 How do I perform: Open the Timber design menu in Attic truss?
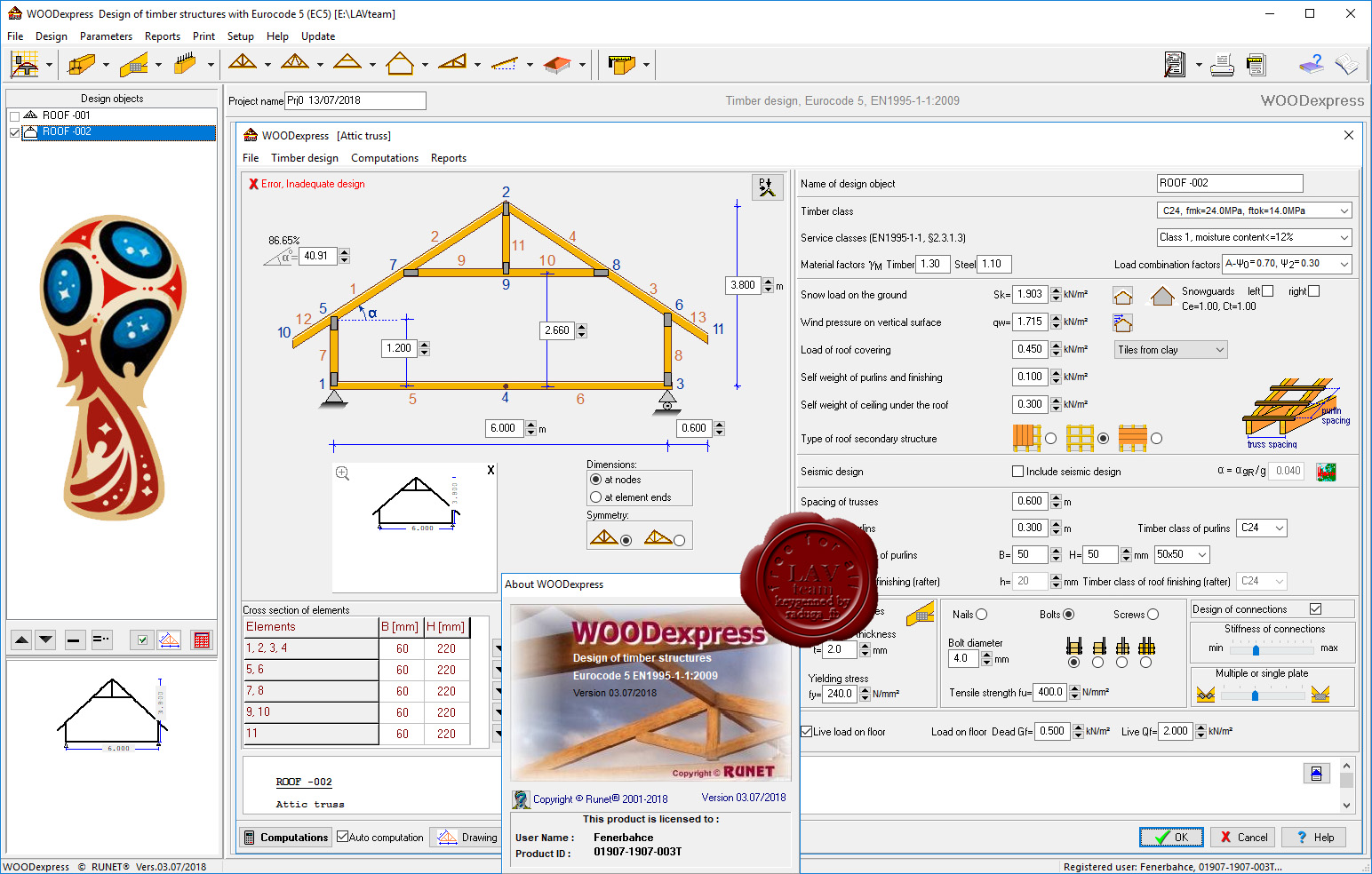click(305, 158)
